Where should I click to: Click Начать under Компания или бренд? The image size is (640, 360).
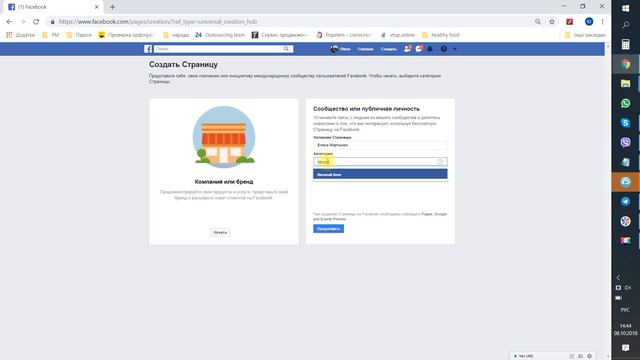[220, 233]
